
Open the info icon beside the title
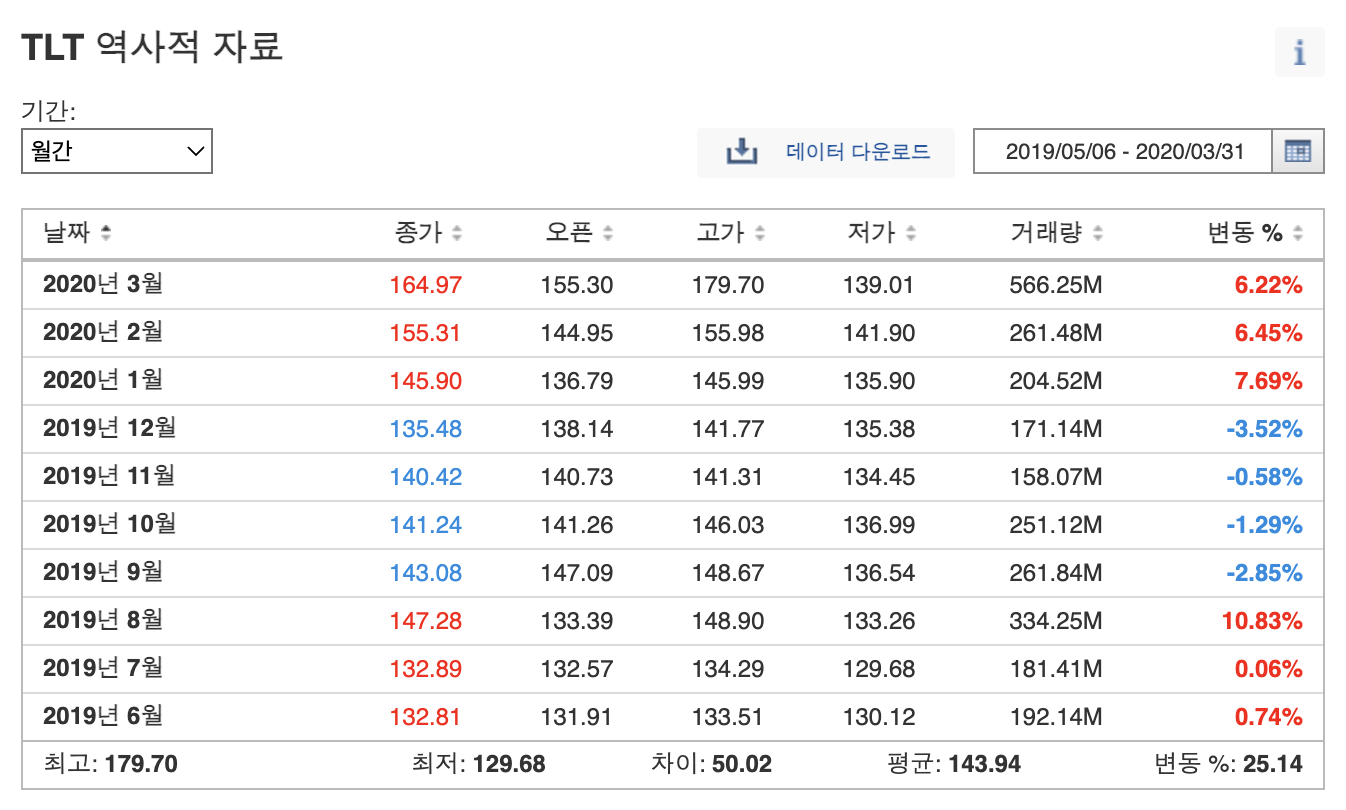[x=1299, y=52]
